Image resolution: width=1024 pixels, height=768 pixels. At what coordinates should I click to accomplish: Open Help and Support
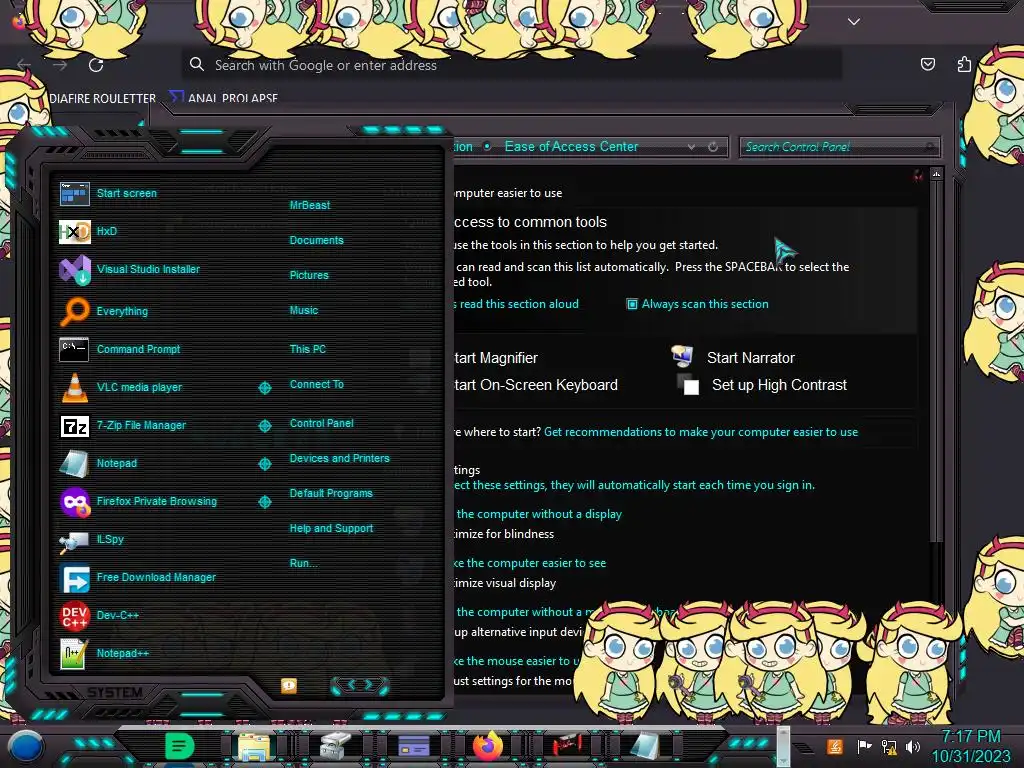click(331, 528)
